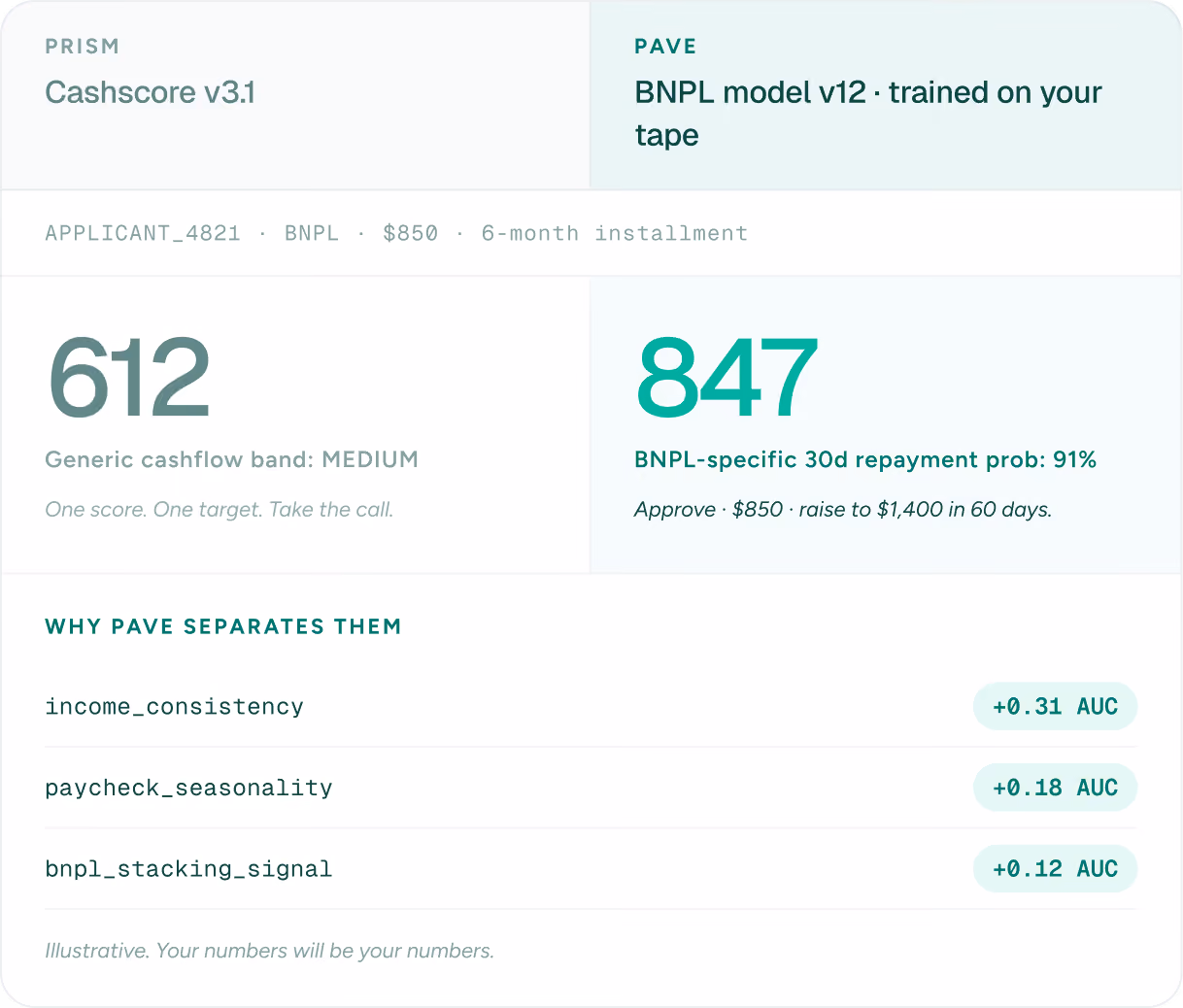Click WHY PAVE SEPARATES THEM heading
The image size is (1183, 1008).
tap(223, 626)
